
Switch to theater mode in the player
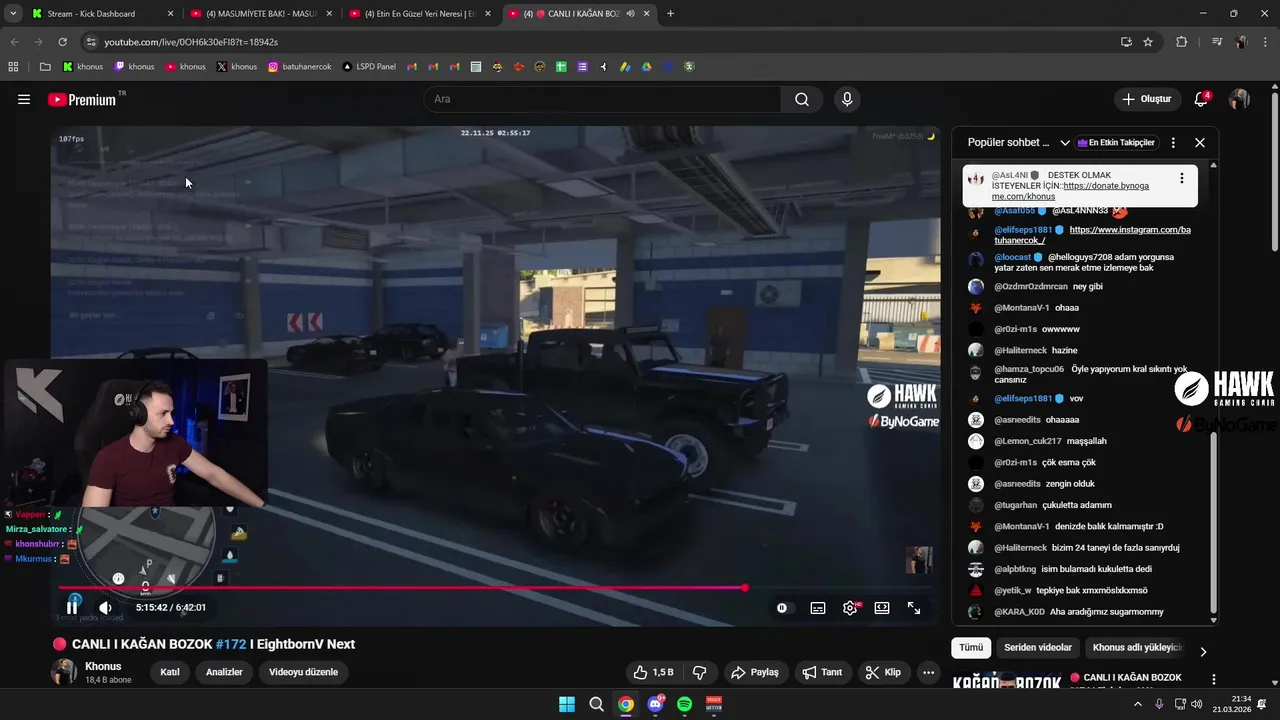(882, 607)
